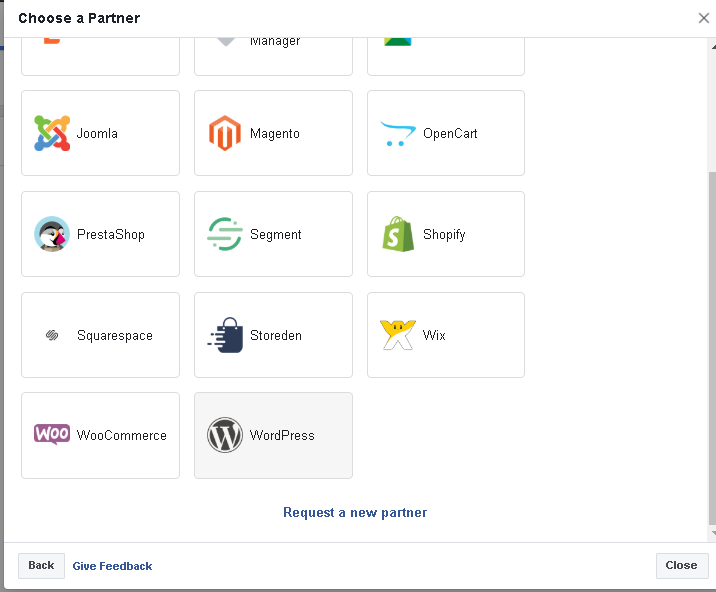Pick the Squarespace label text
This screenshot has height=592, width=716.
click(115, 336)
